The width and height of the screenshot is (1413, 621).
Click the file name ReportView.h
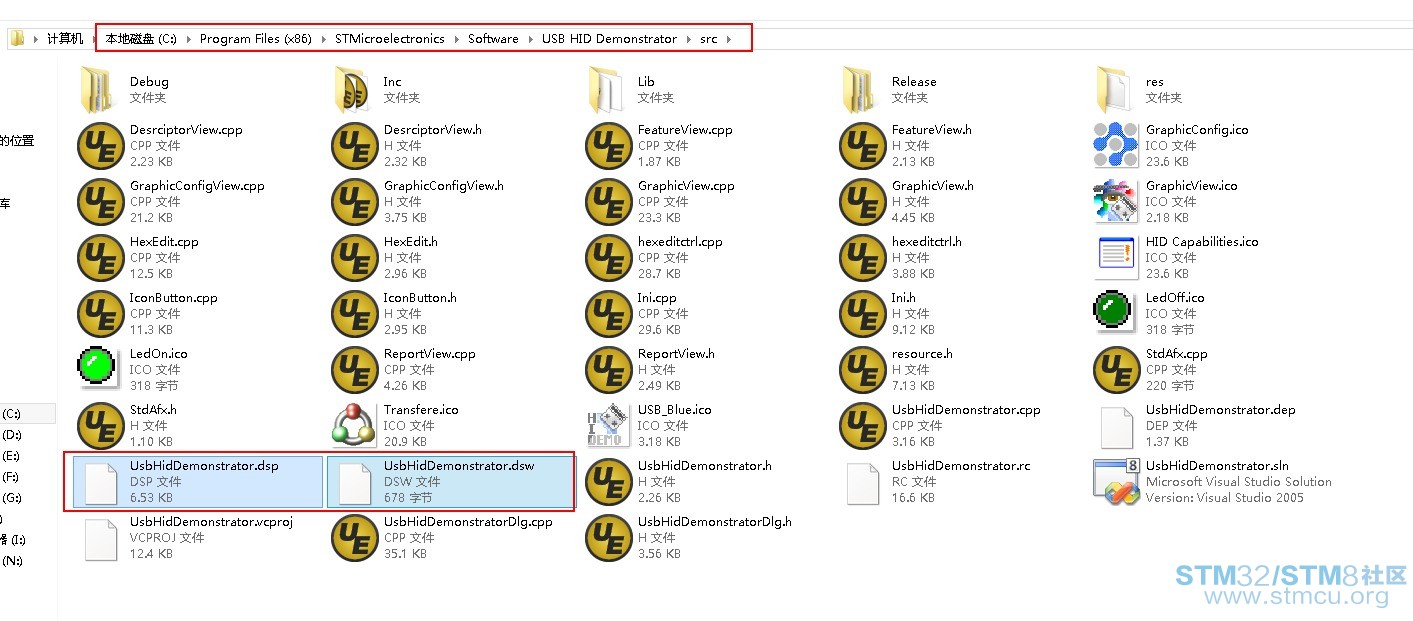(x=676, y=354)
